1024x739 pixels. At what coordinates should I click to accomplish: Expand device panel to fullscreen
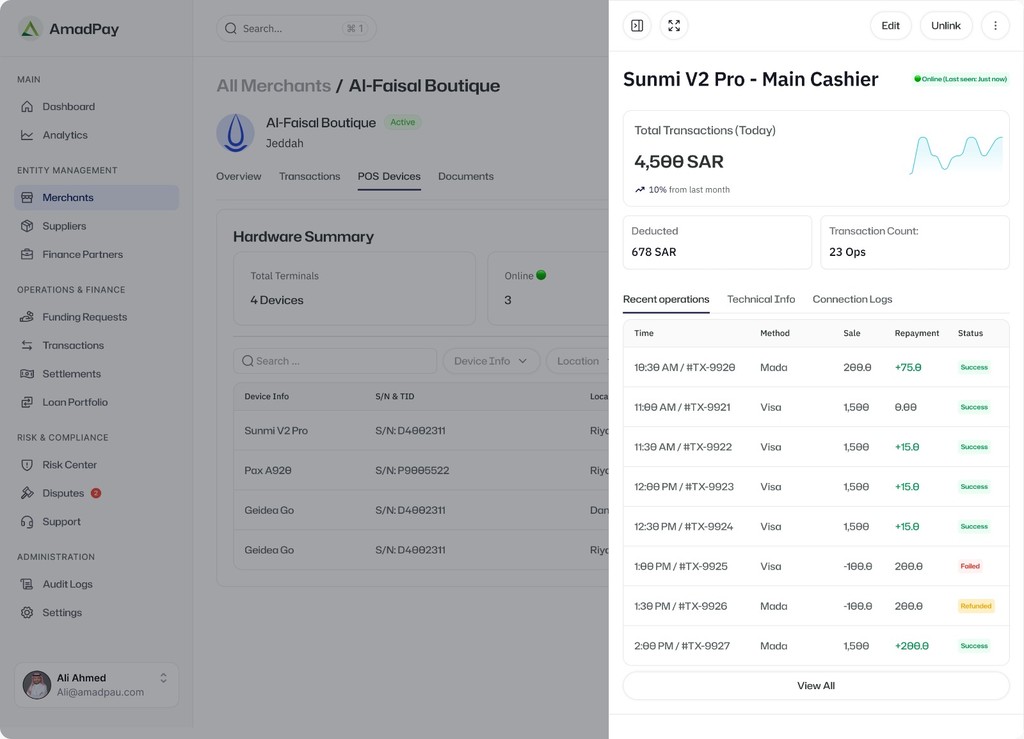[674, 26]
